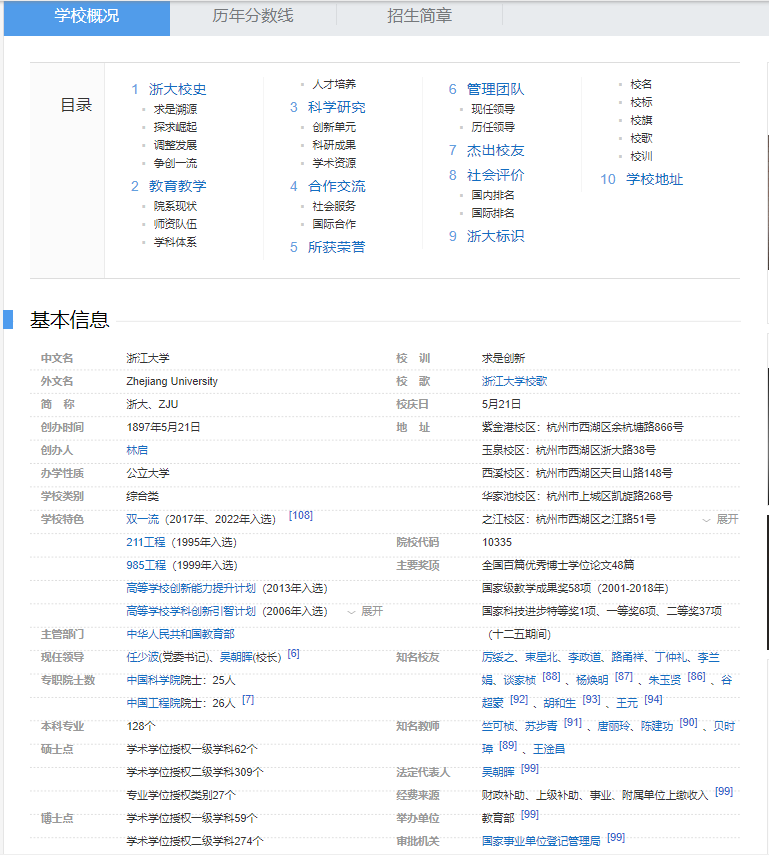Go to 学科体系 subsection

[175, 242]
